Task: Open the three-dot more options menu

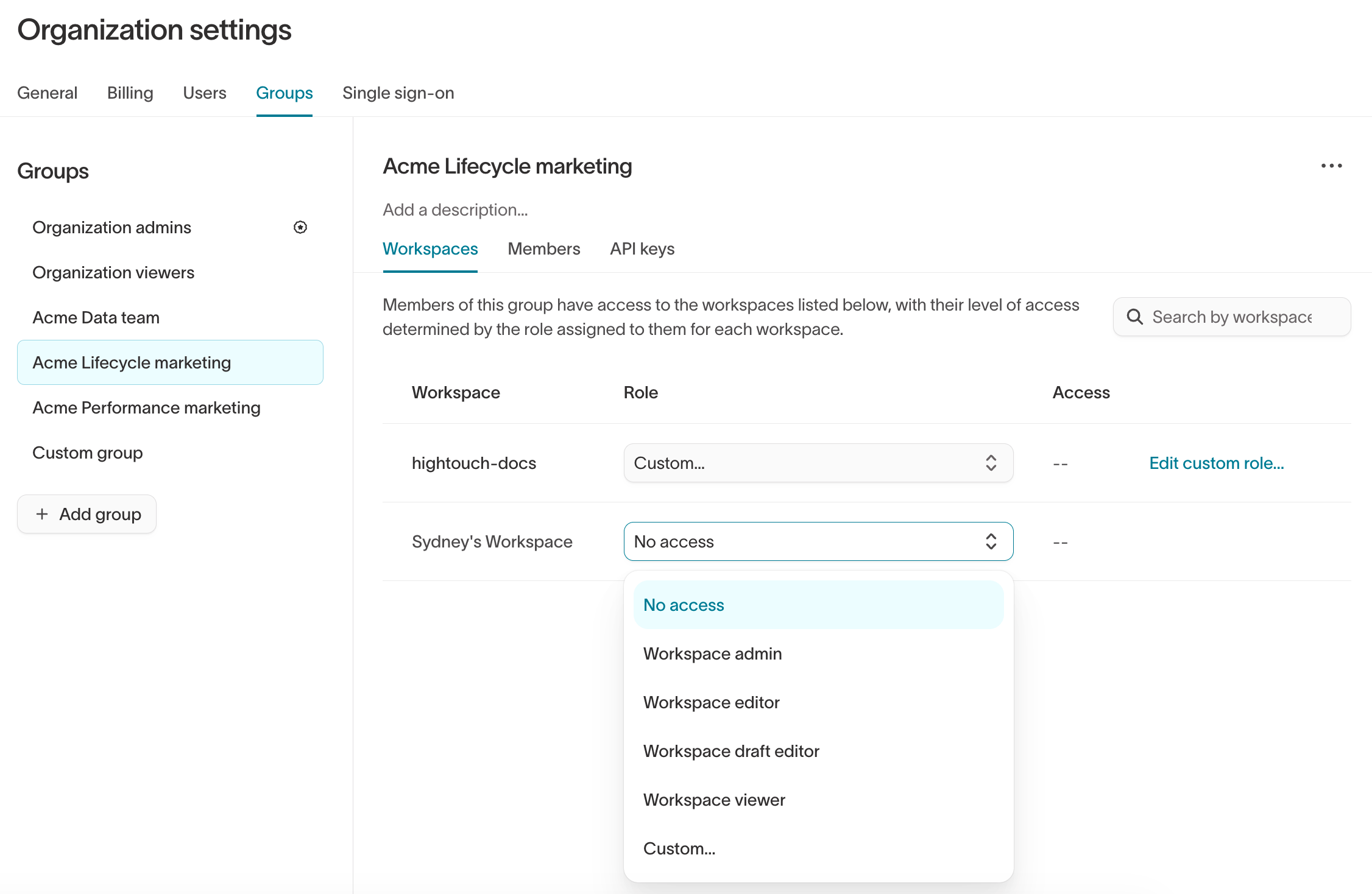Action: [1331, 166]
